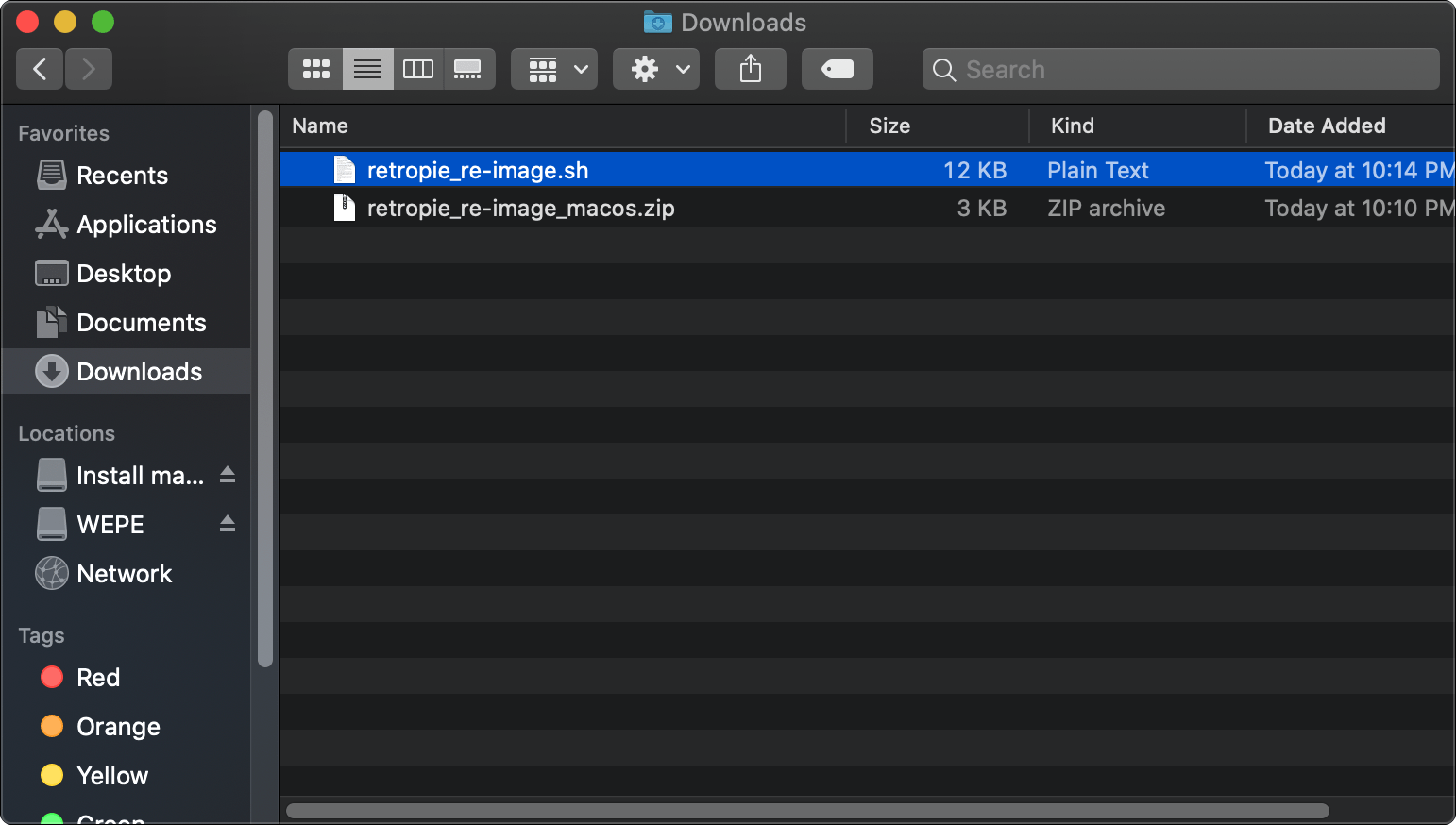Open the item grouping dropdown
Image resolution: width=1456 pixels, height=825 pixels.
pos(554,69)
